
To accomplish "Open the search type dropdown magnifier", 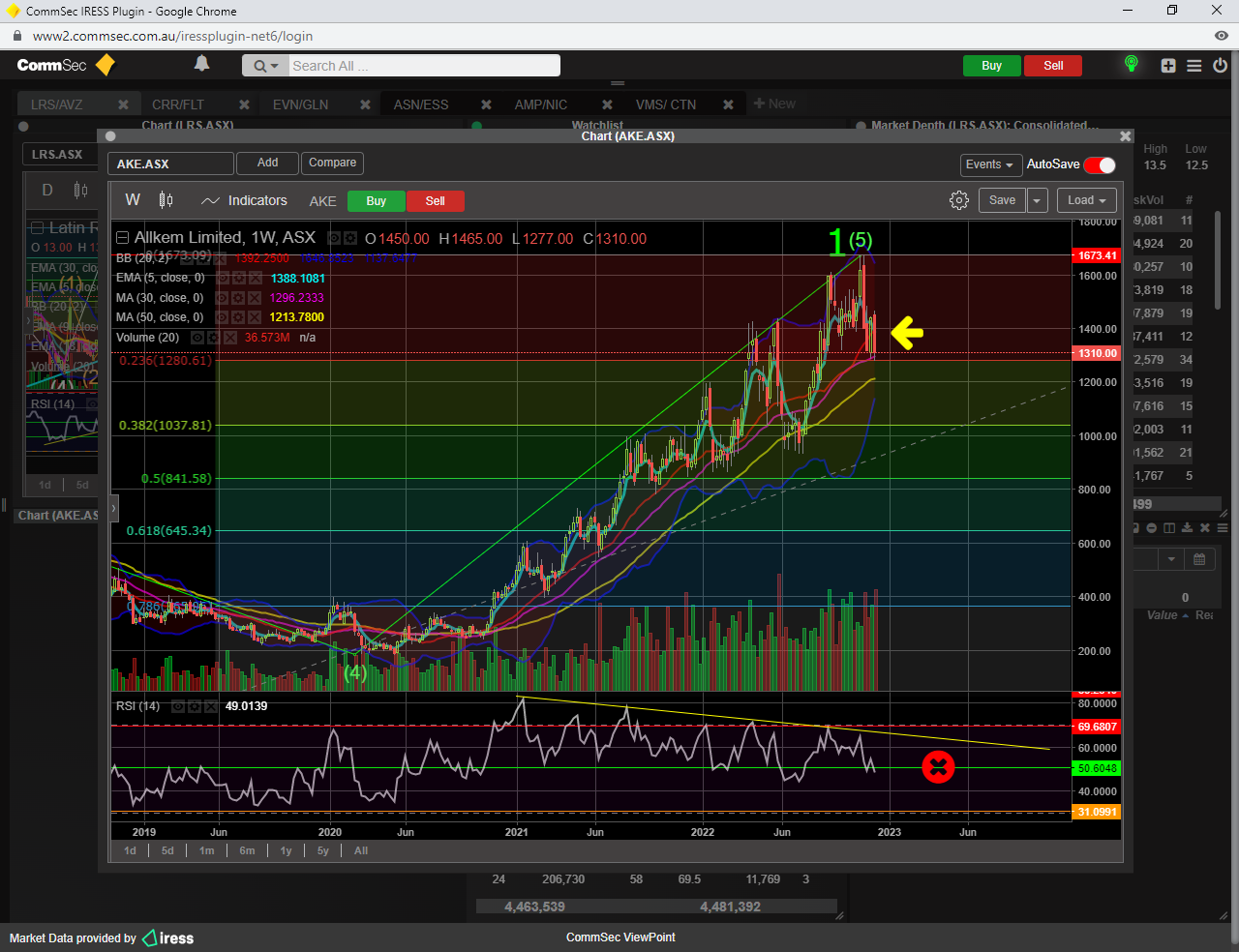I will pos(265,66).
